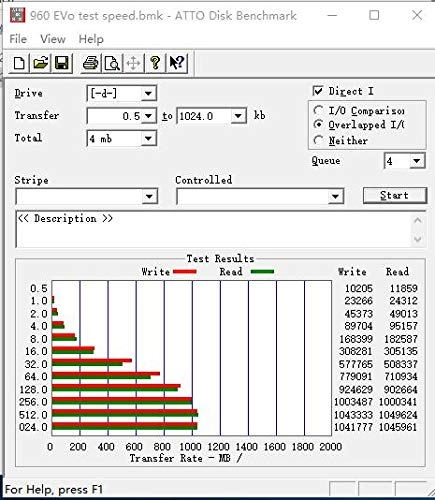
Task: Click the 128.0 transfer size row label
Action: (34, 390)
